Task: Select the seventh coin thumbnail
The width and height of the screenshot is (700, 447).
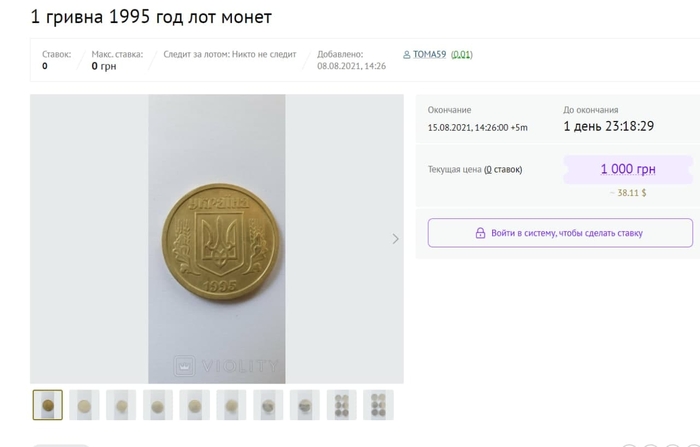Action: [268, 405]
